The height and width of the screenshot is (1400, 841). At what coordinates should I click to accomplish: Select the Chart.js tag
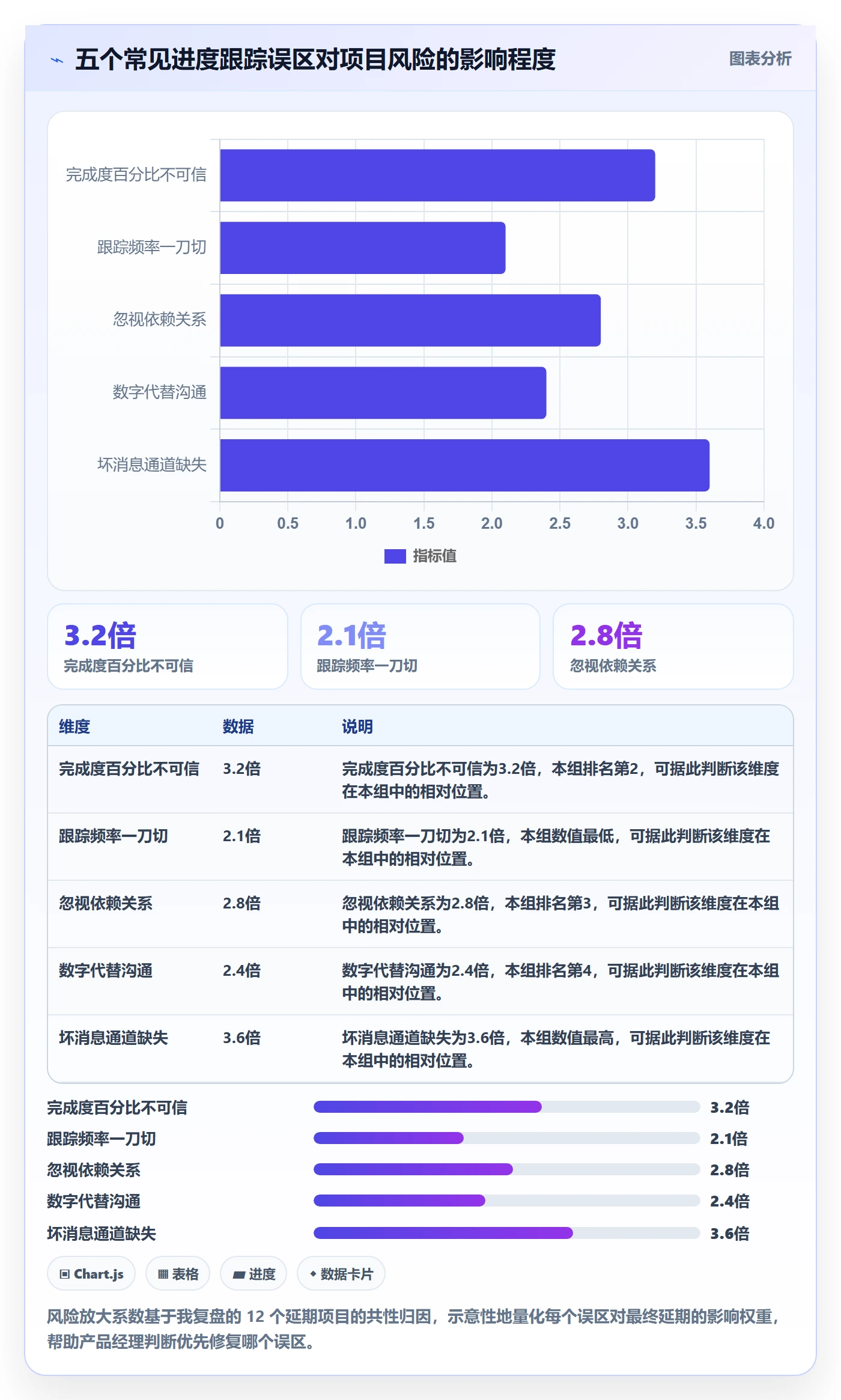(91, 1274)
